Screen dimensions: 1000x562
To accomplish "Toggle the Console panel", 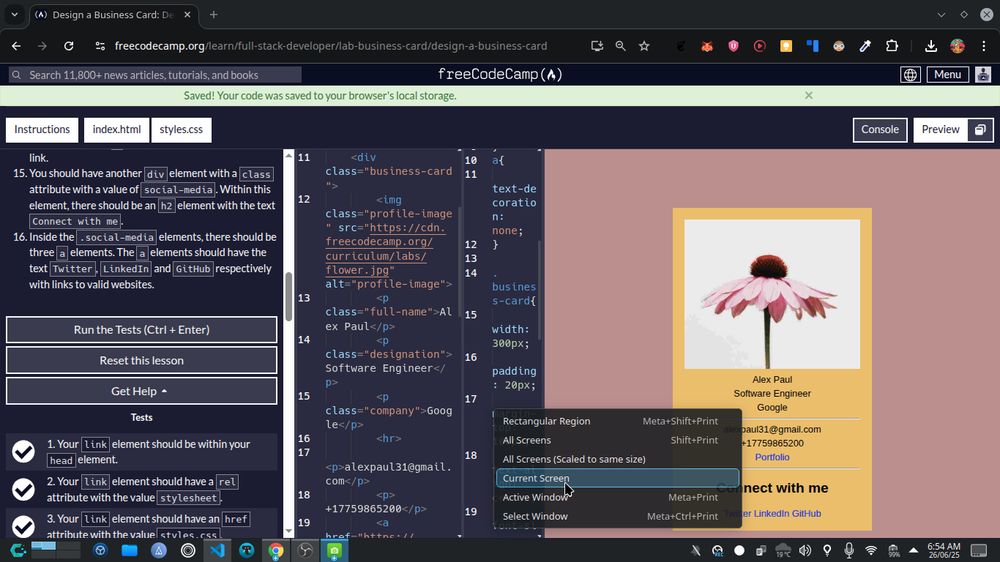I will pos(879,130).
